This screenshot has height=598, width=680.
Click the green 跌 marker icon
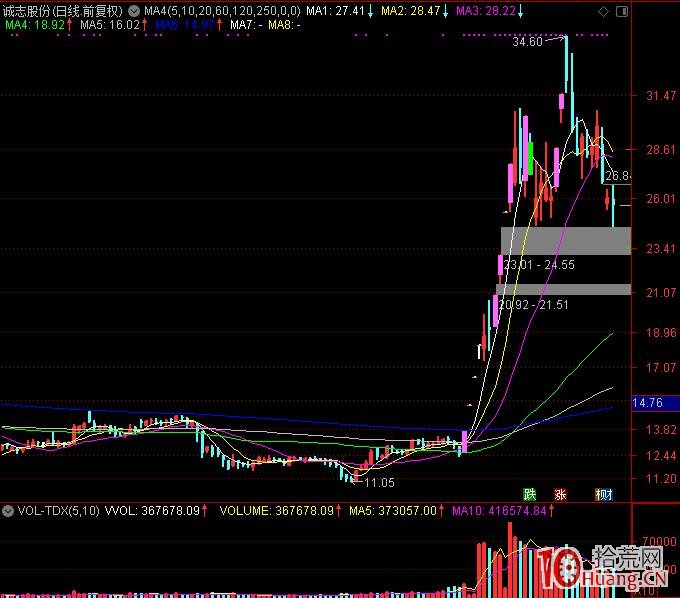[530, 494]
